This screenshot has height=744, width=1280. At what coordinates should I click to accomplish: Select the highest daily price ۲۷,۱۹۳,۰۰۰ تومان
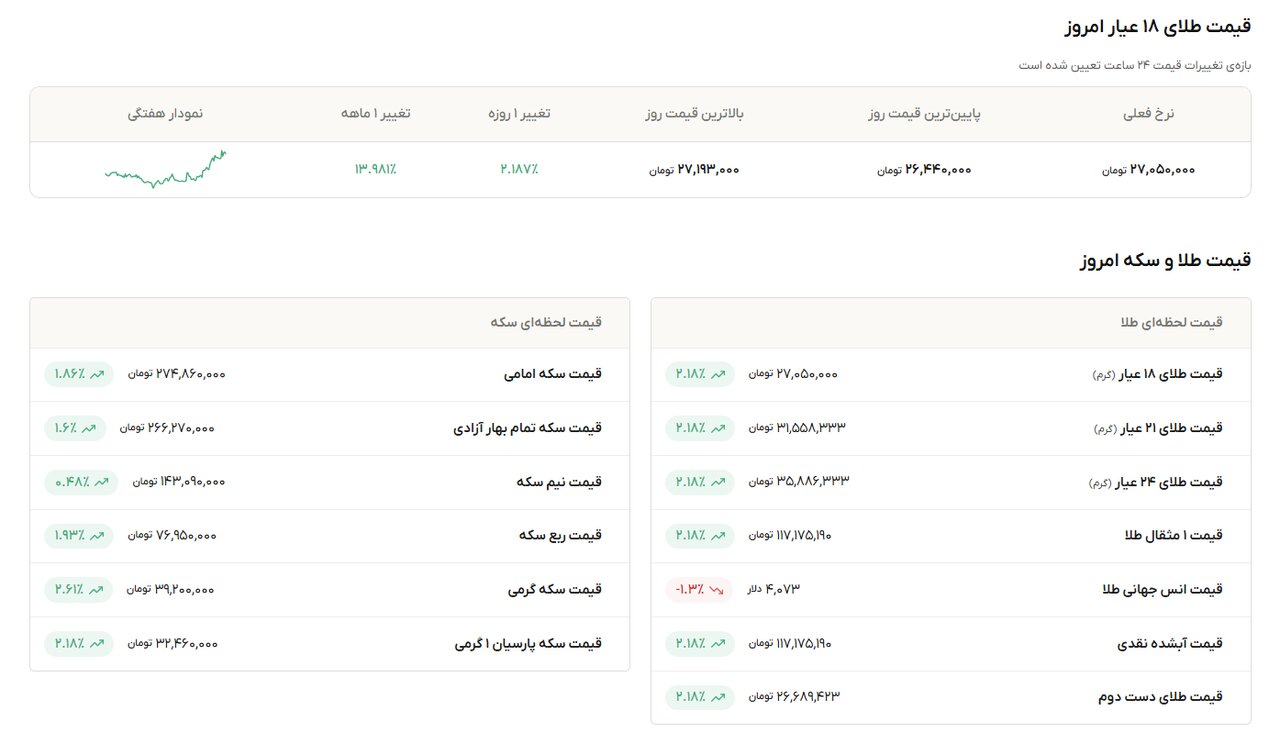[695, 170]
